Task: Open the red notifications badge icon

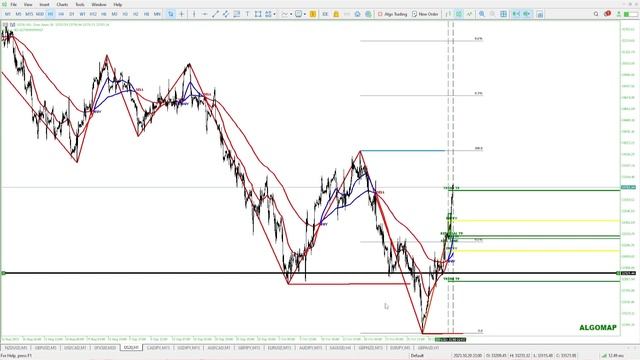Action: pos(607,14)
